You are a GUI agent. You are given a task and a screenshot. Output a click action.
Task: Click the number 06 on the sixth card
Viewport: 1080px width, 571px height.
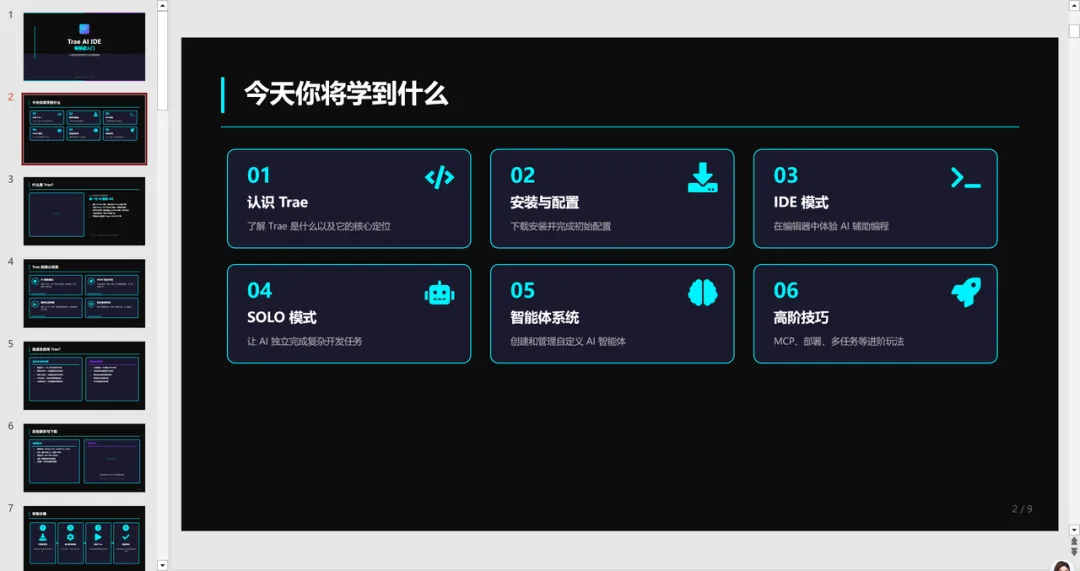tap(786, 291)
